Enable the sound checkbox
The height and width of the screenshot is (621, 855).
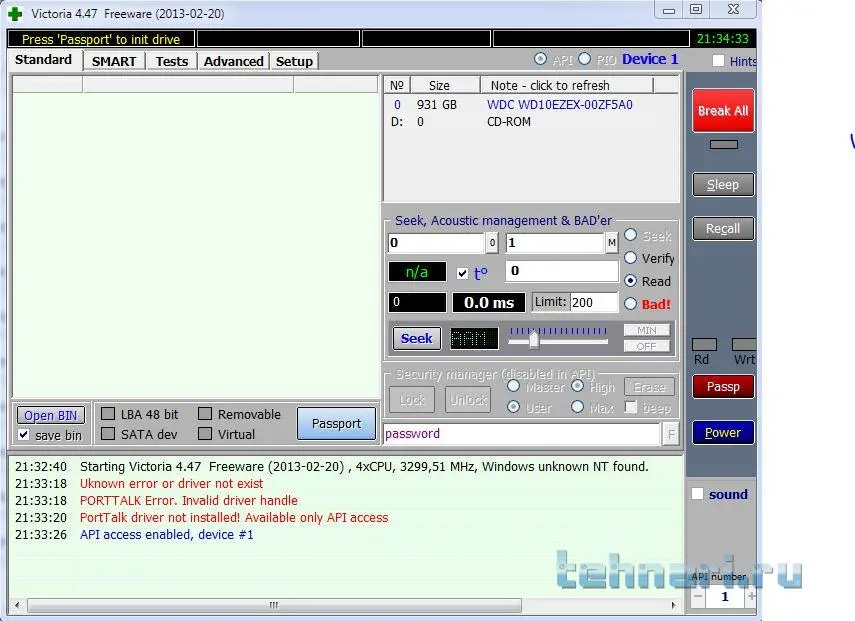pyautogui.click(x=697, y=494)
